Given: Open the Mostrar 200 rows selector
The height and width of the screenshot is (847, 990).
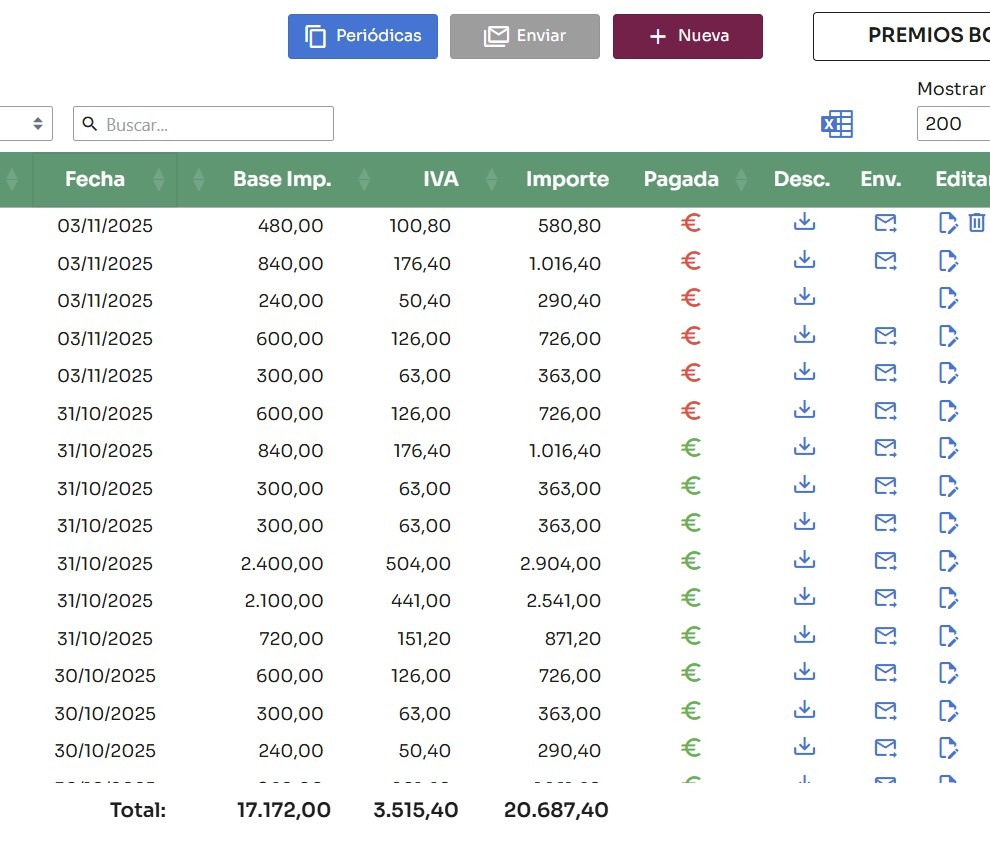Looking at the screenshot, I should 952,124.
